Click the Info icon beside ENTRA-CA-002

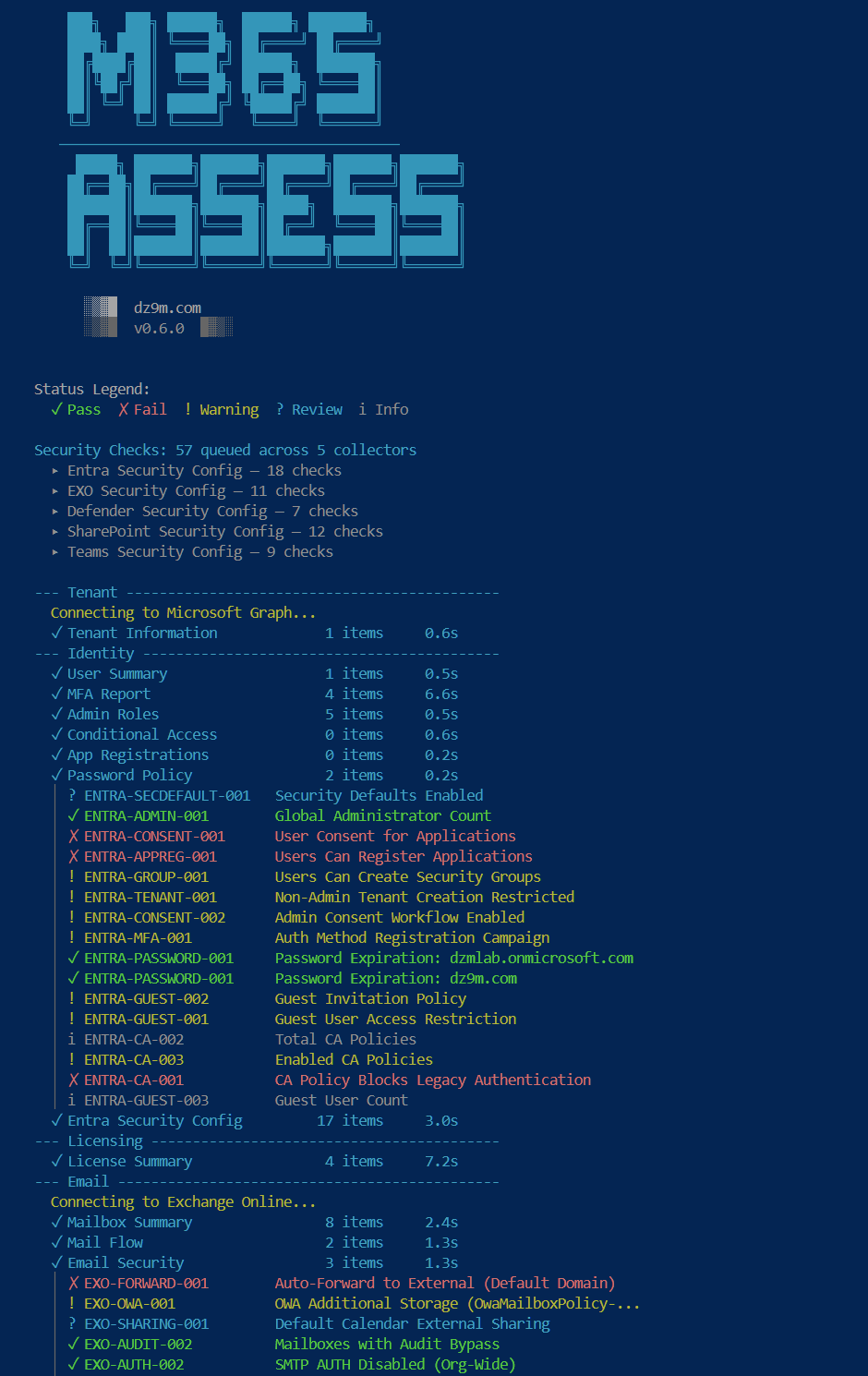pos(71,1039)
